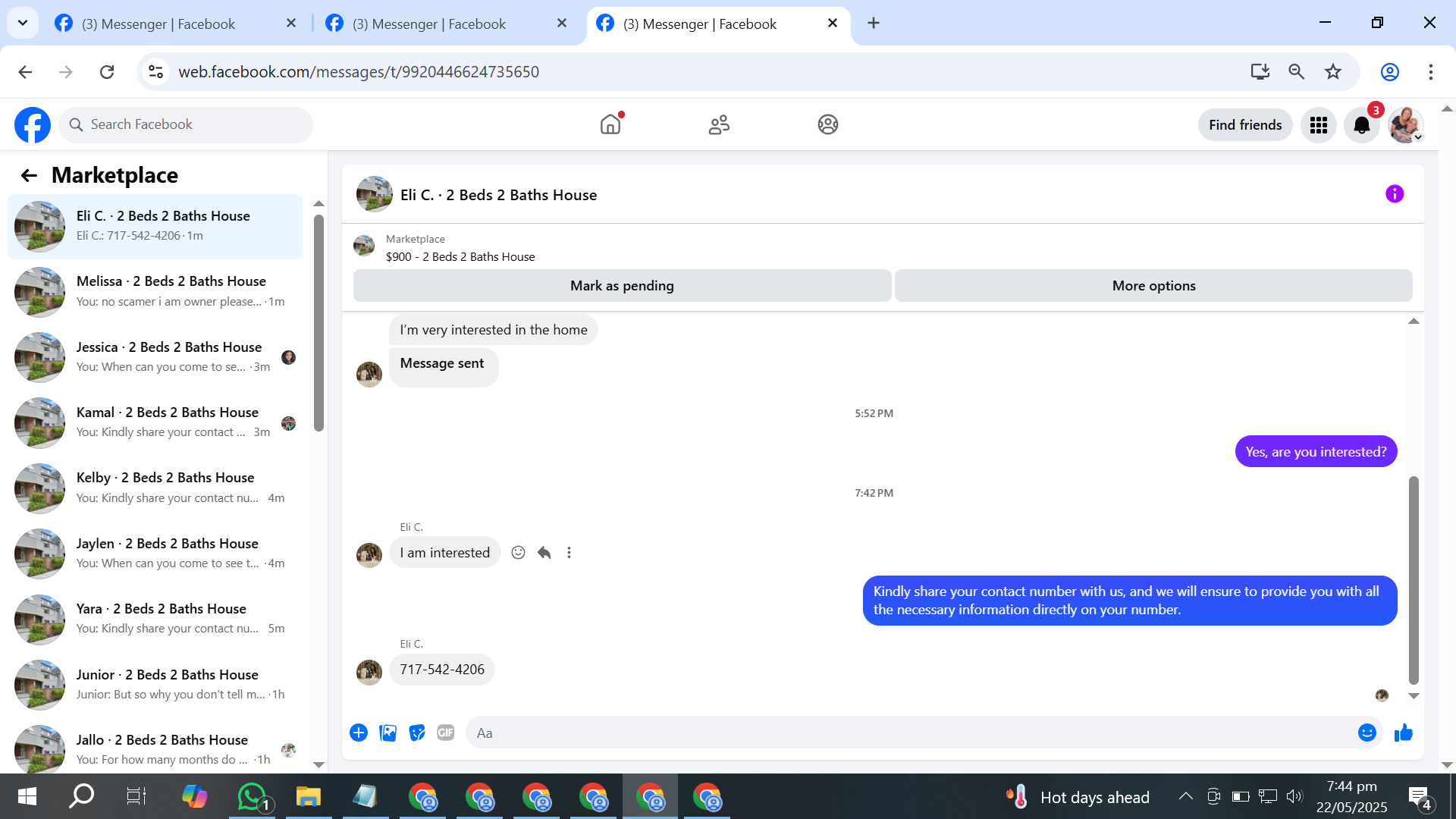Close the first Messenger tab
The height and width of the screenshot is (819, 1456).
coord(290,24)
